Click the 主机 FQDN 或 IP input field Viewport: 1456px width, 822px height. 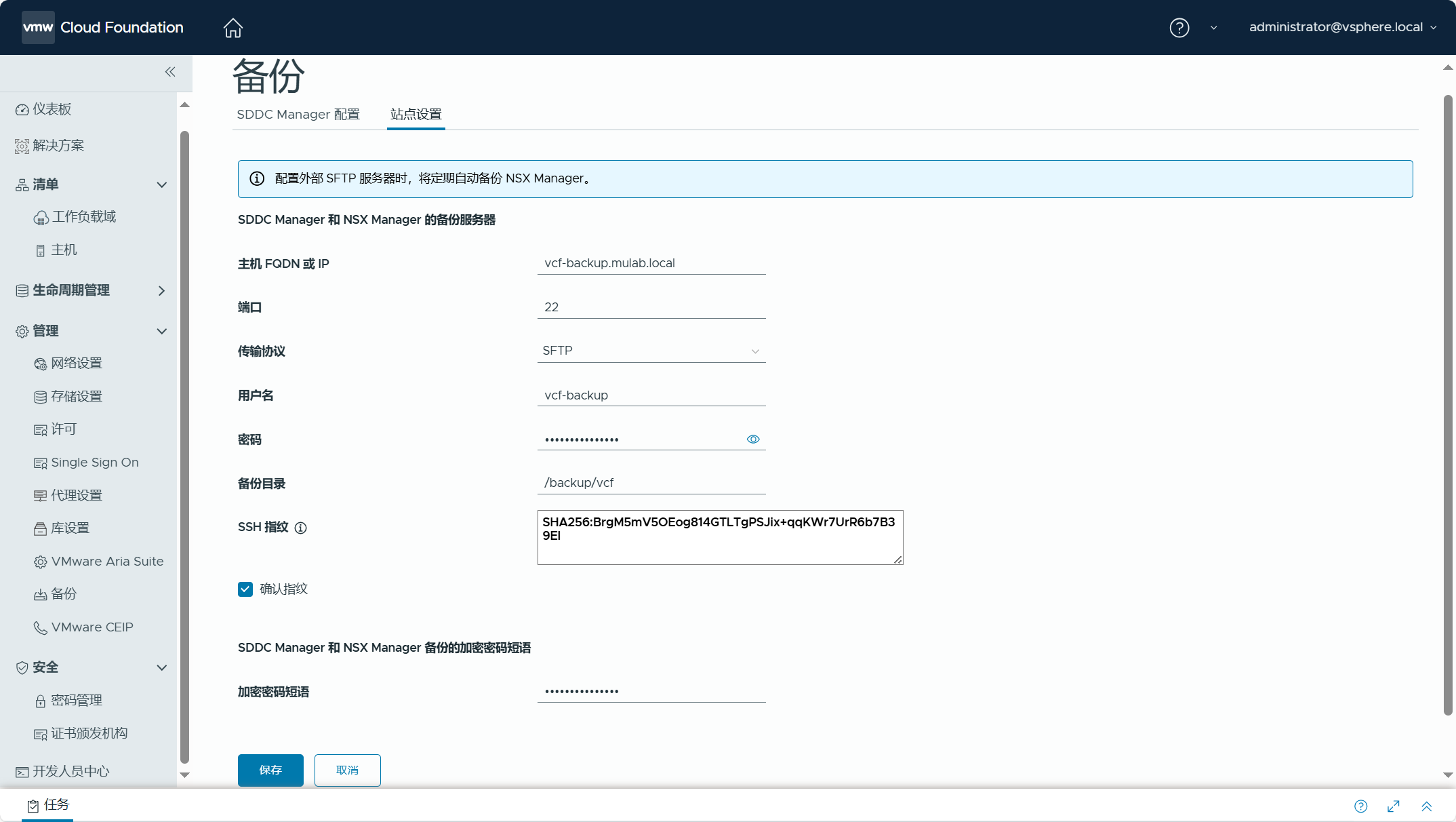point(651,262)
